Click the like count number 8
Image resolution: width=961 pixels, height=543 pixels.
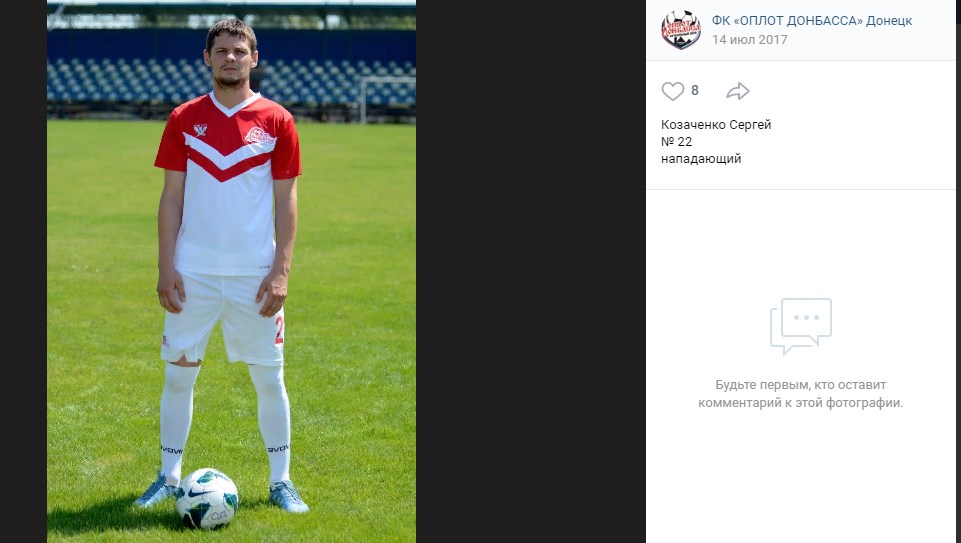coord(695,91)
